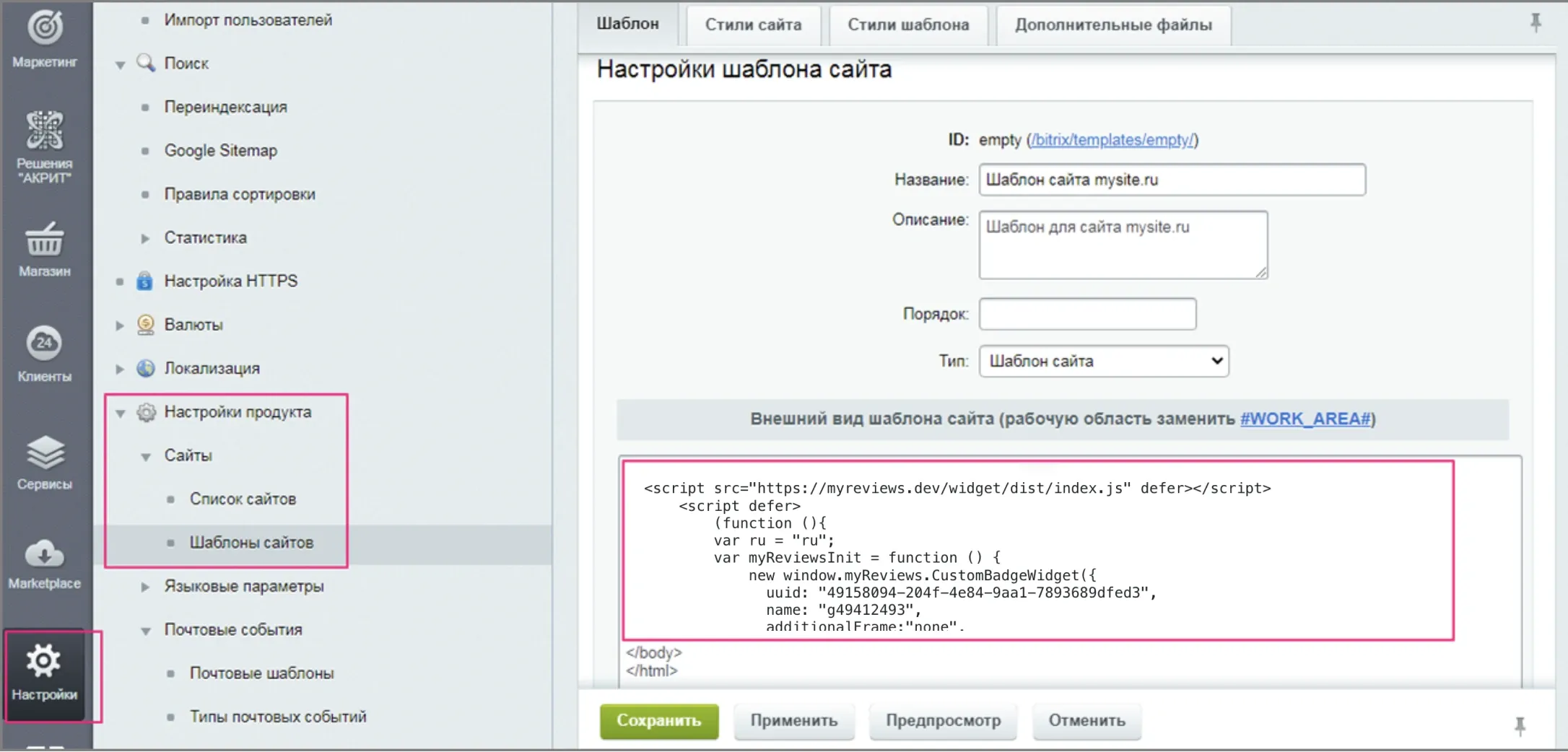Switch to the Стили сайта tab
1568x752 pixels.
(753, 25)
